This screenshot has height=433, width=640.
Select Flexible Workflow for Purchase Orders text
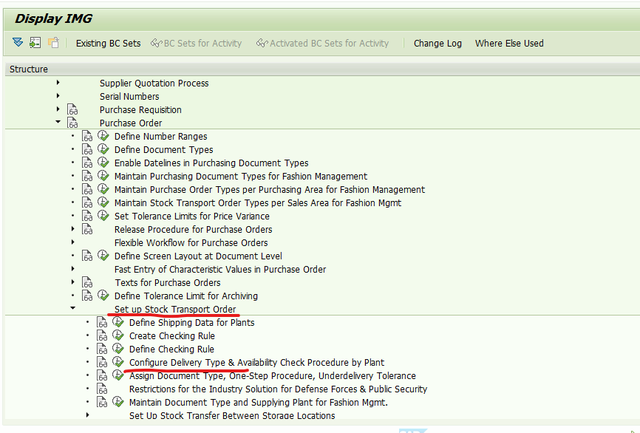pos(191,243)
